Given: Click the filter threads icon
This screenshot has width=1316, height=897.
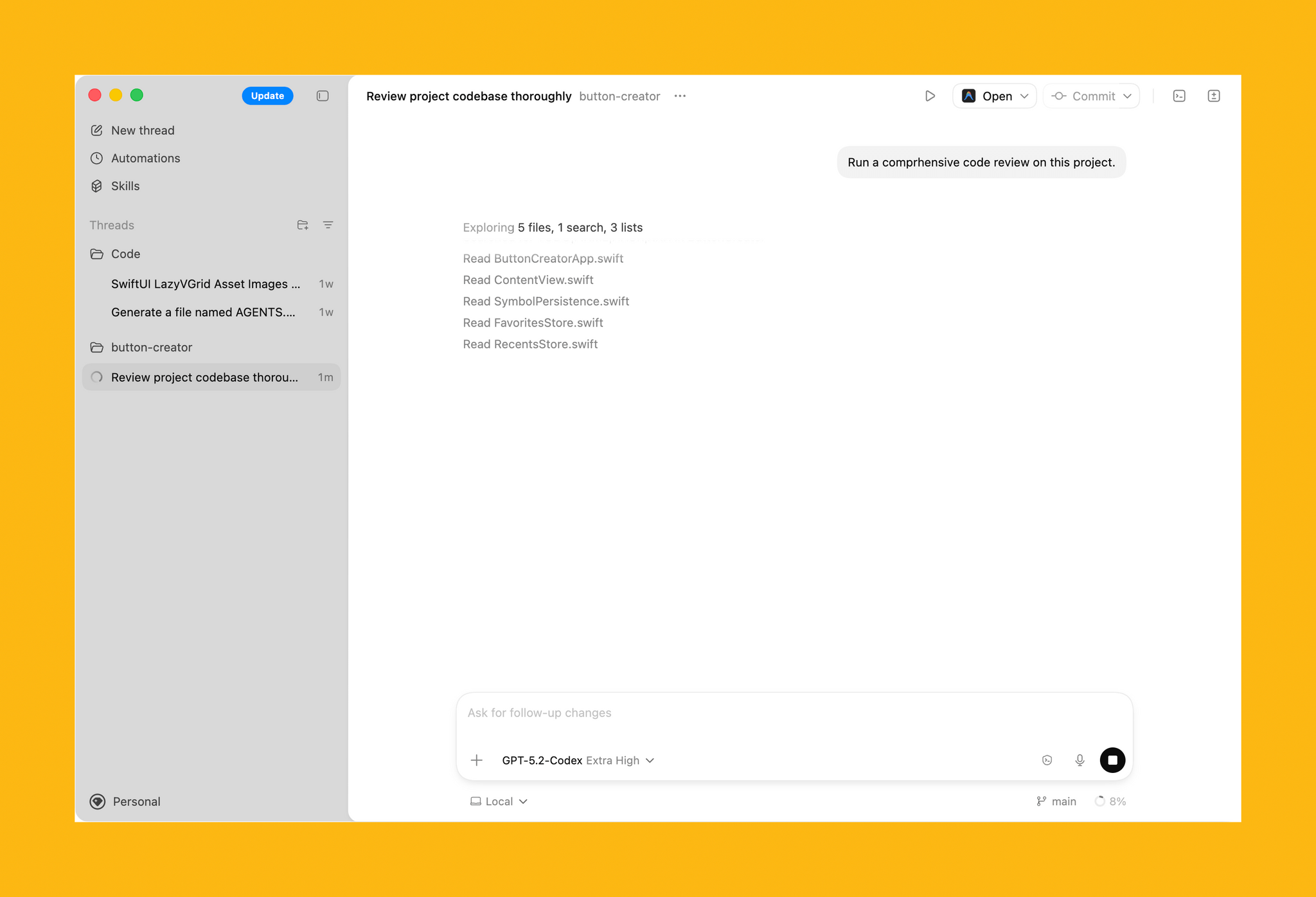Looking at the screenshot, I should tap(328, 225).
